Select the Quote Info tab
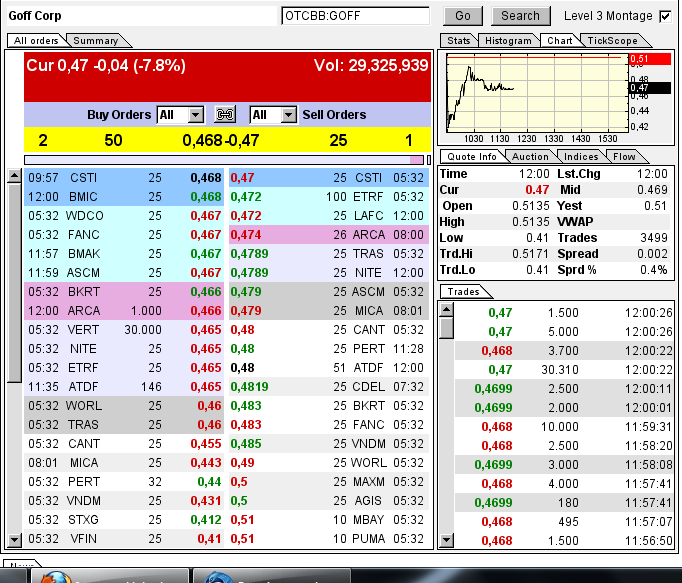The height and width of the screenshot is (583, 682). pos(472,157)
